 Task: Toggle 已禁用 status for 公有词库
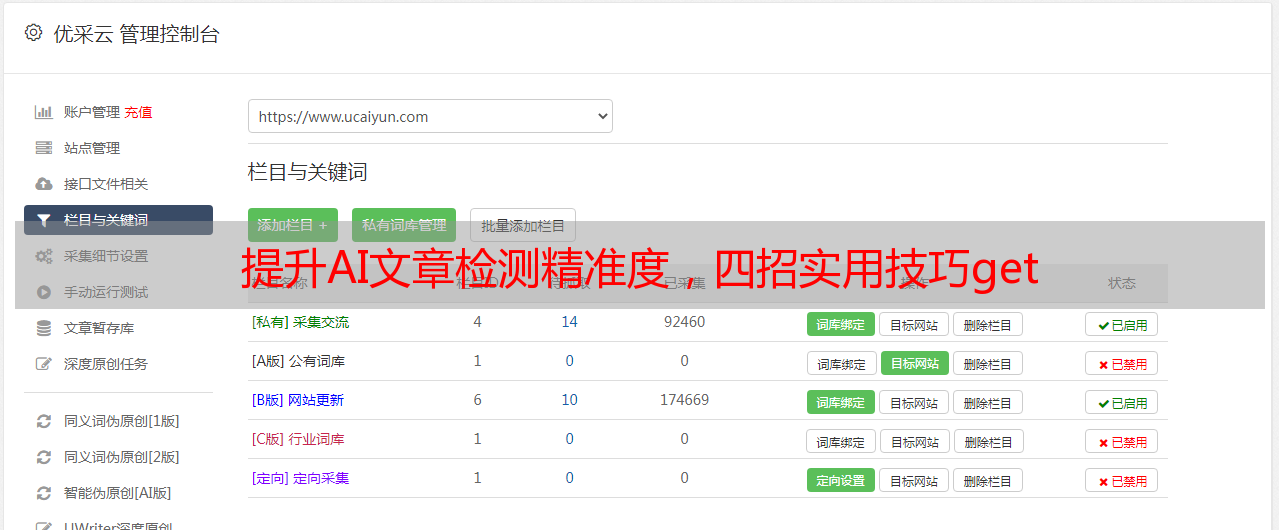(1122, 363)
